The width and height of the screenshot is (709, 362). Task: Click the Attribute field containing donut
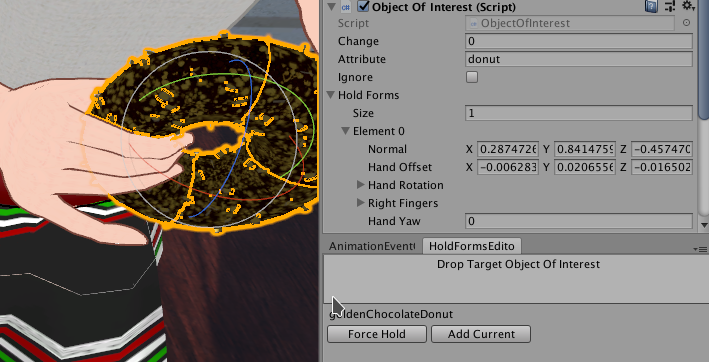tap(579, 59)
